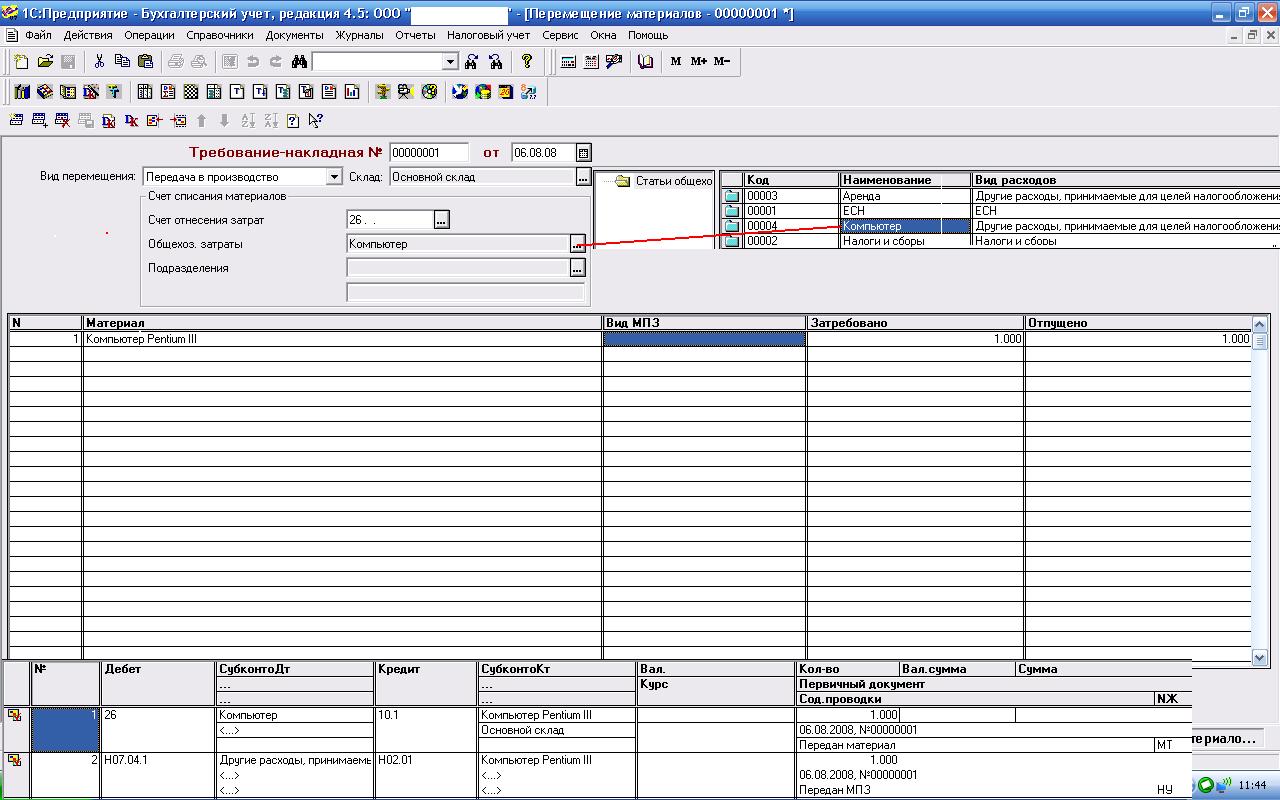The width and height of the screenshot is (1280, 800).
Task: Open the Документы menu
Action: coord(294,35)
